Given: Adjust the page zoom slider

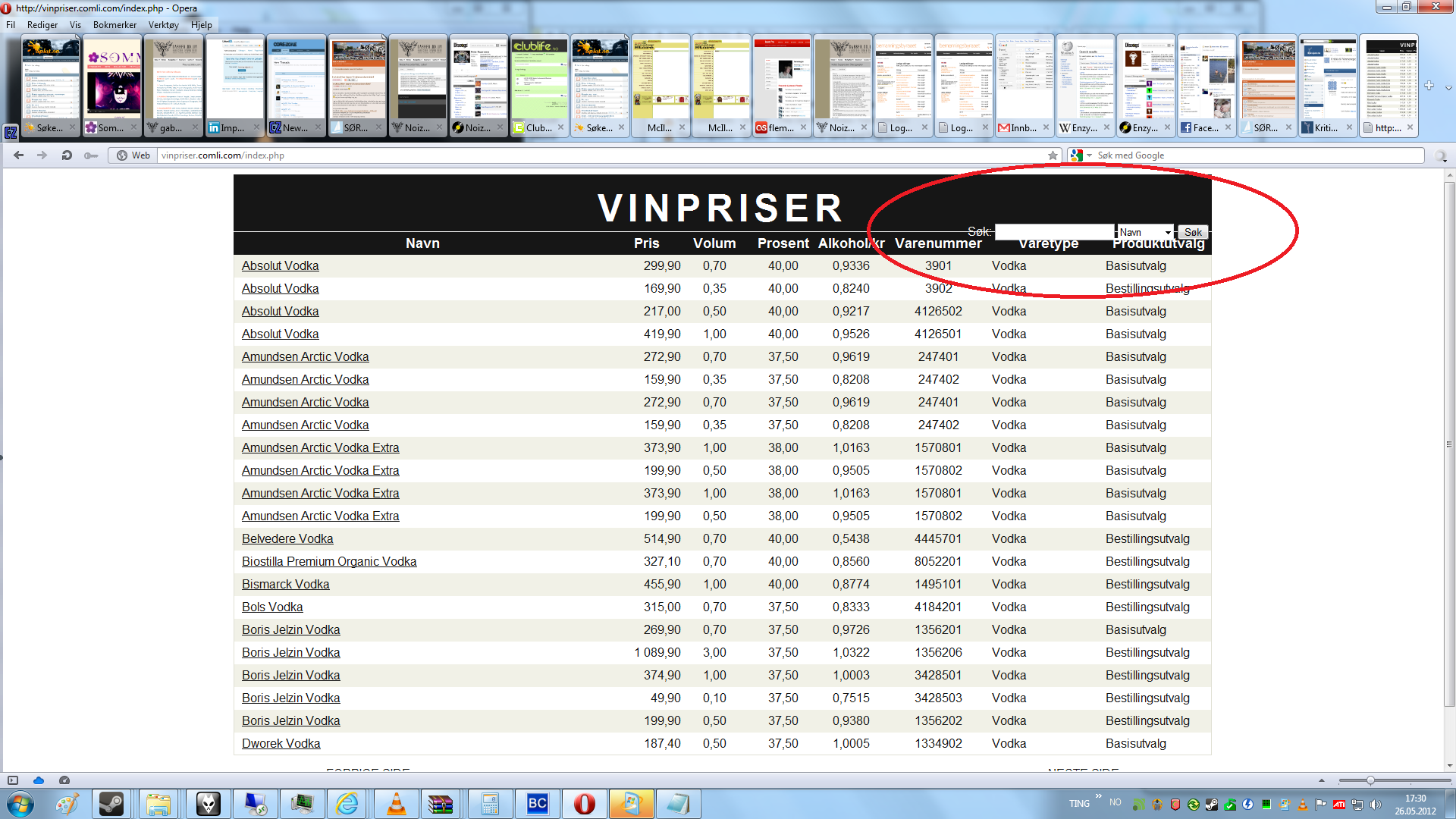Looking at the screenshot, I should (x=1394, y=780).
